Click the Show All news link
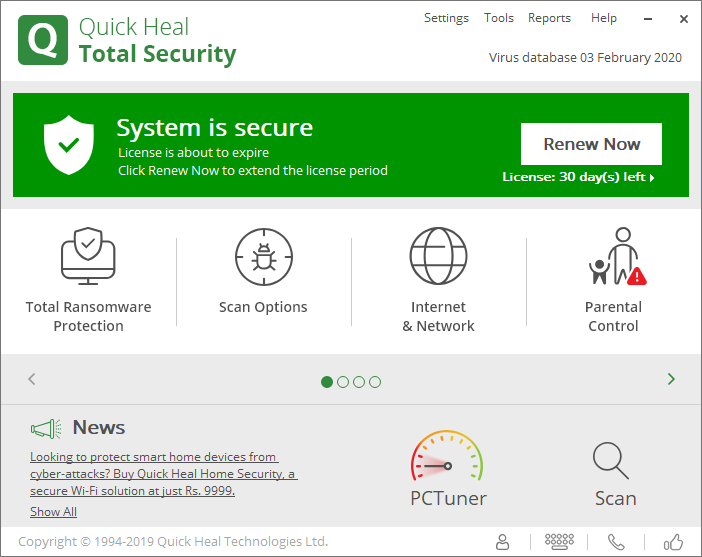 tap(53, 512)
